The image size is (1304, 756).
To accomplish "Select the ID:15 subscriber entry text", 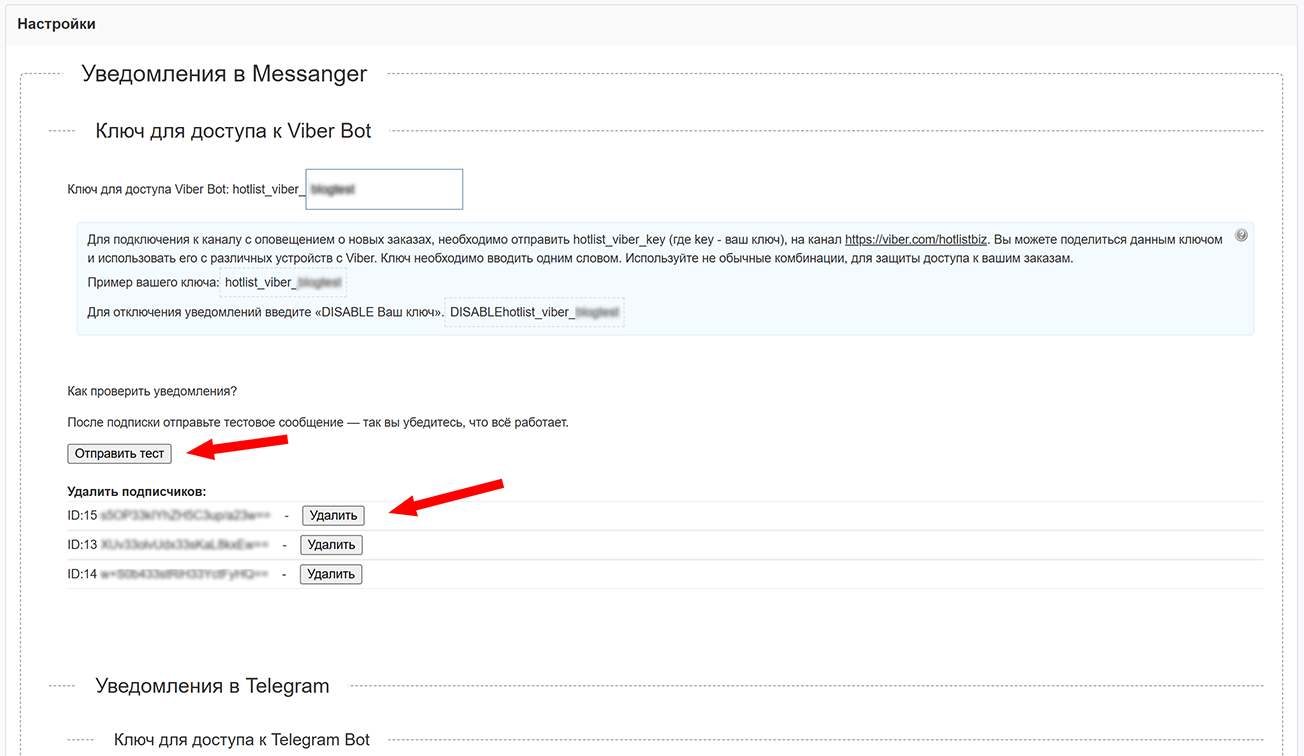I will coord(168,516).
